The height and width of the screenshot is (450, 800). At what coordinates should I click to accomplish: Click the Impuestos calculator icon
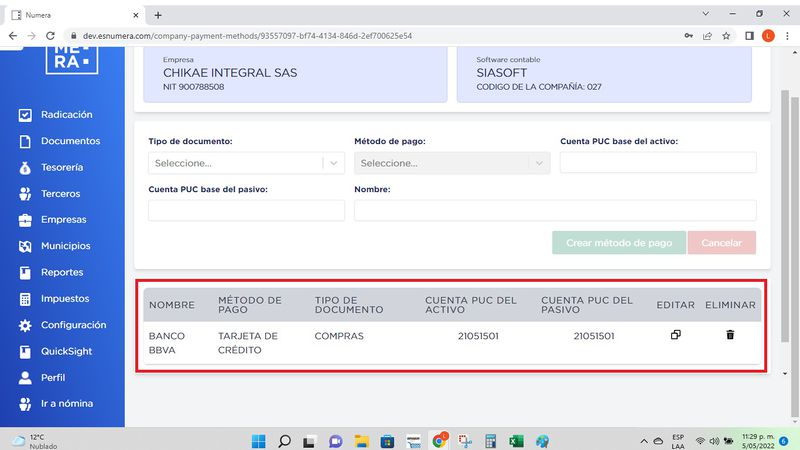tap(25, 299)
